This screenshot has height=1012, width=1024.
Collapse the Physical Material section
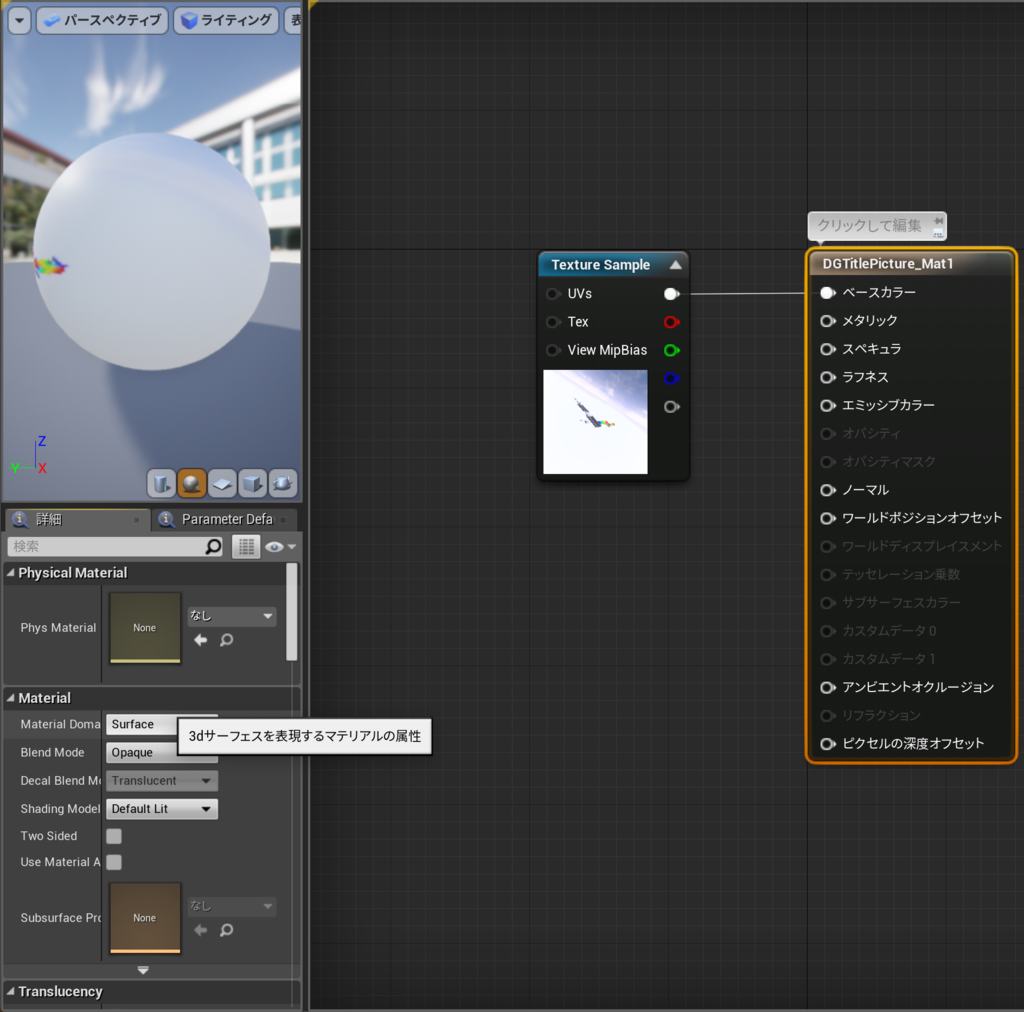tap(10, 573)
